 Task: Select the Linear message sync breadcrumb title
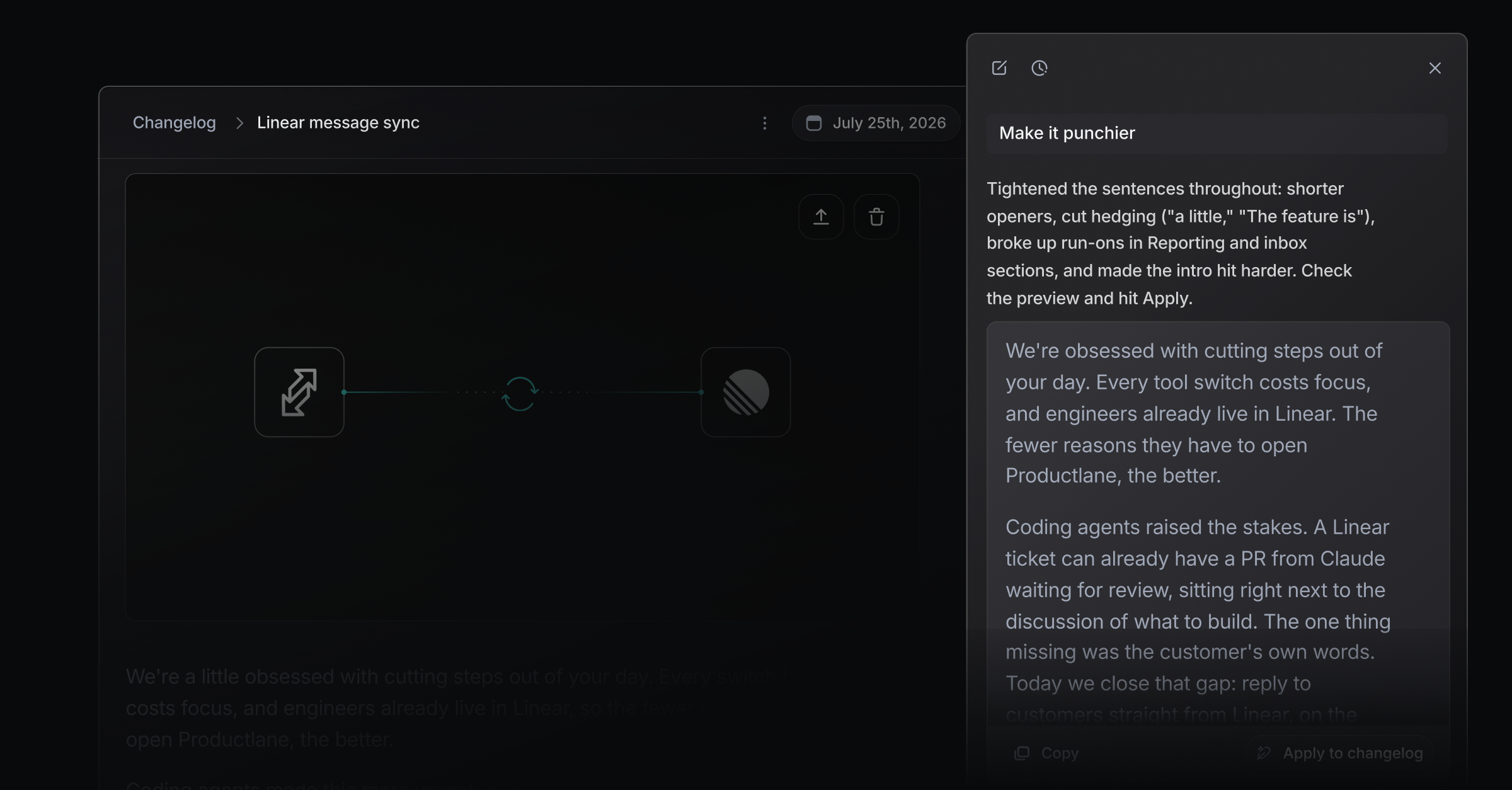tap(338, 123)
